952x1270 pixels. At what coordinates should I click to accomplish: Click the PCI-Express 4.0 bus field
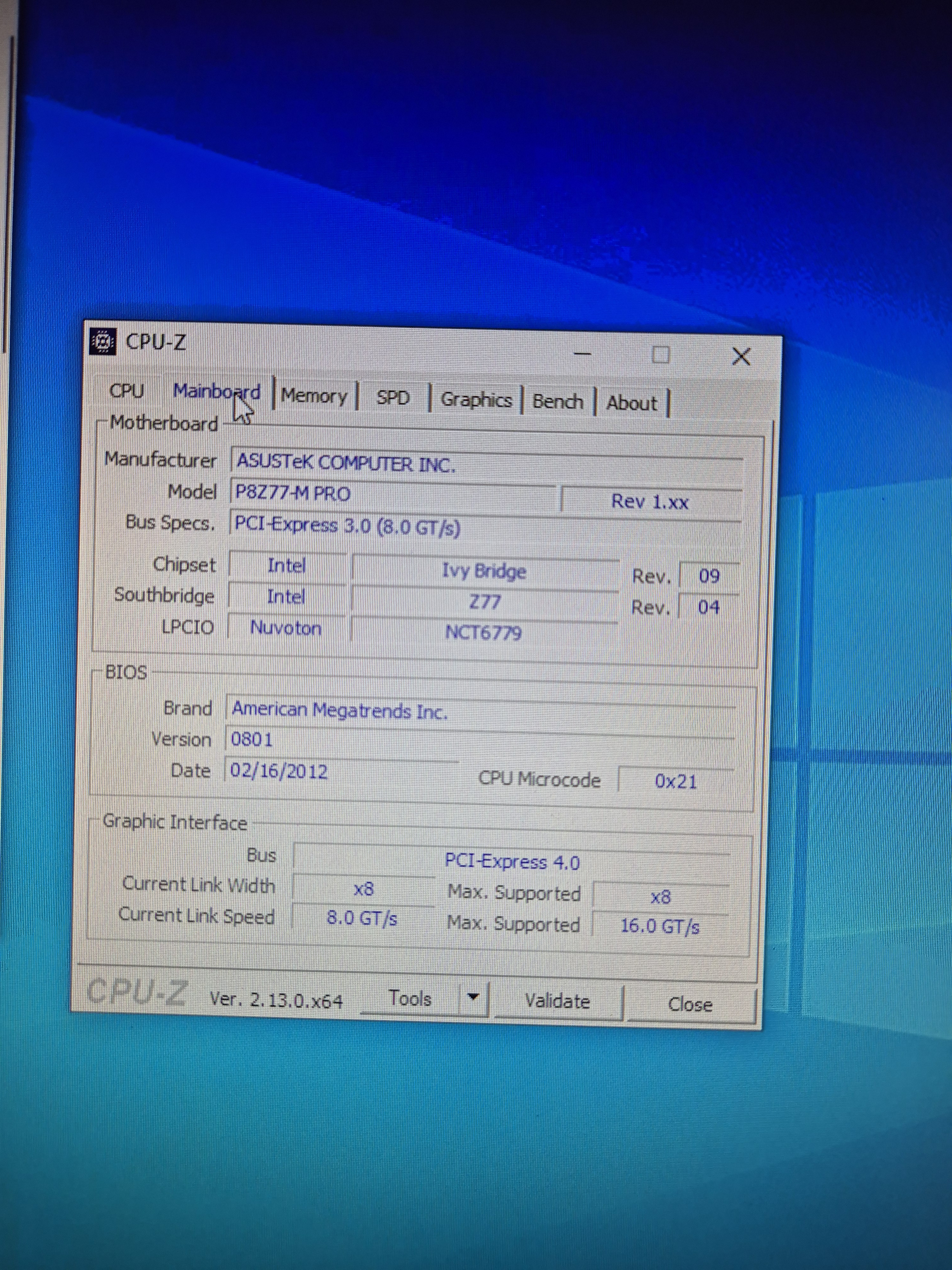coord(512,862)
